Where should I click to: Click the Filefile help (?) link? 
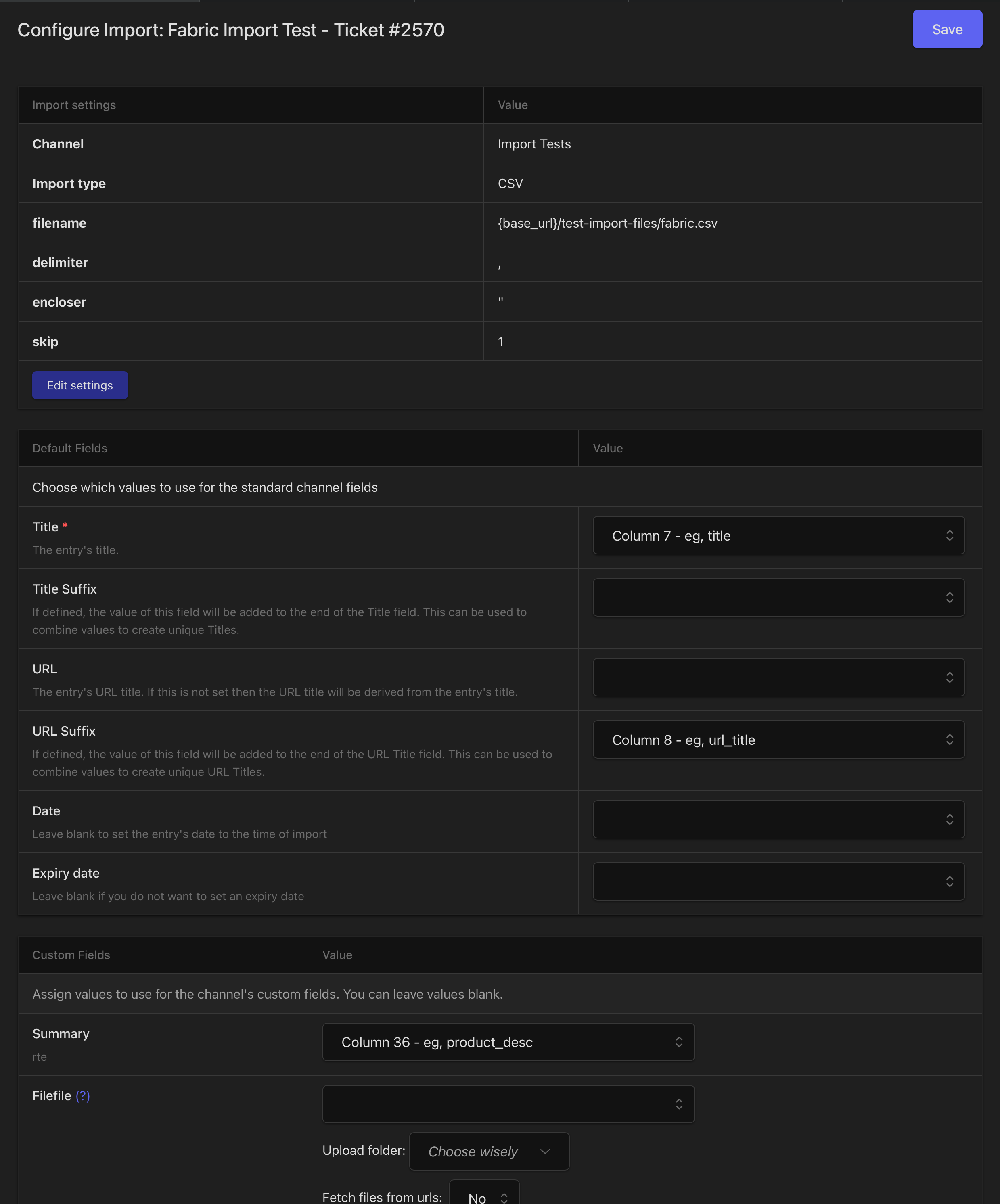coord(83,1095)
